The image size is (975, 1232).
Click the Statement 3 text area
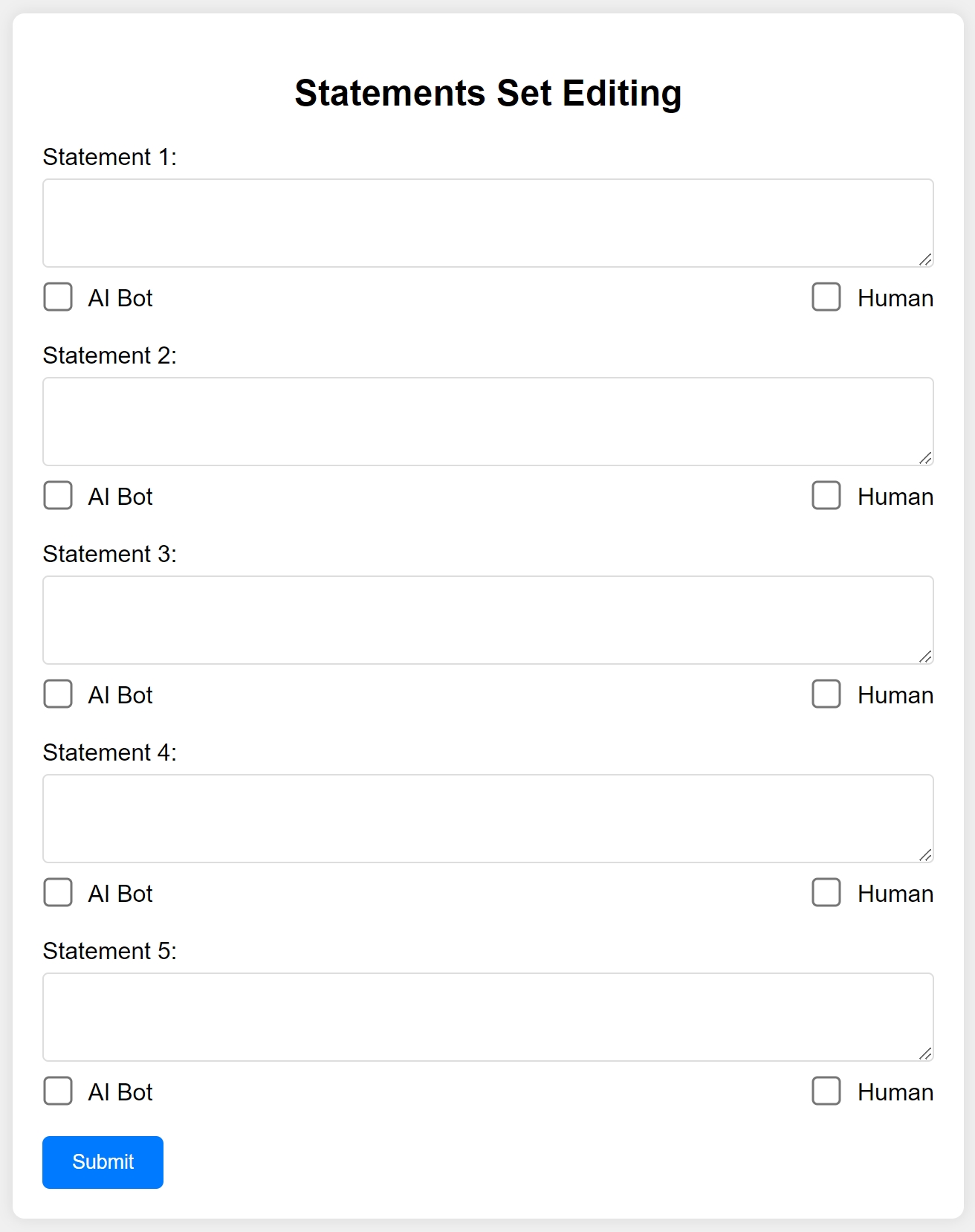pos(487,619)
